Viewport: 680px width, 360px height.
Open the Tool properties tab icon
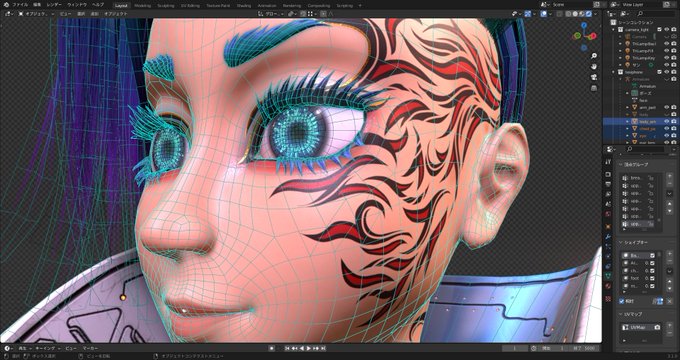(608, 162)
